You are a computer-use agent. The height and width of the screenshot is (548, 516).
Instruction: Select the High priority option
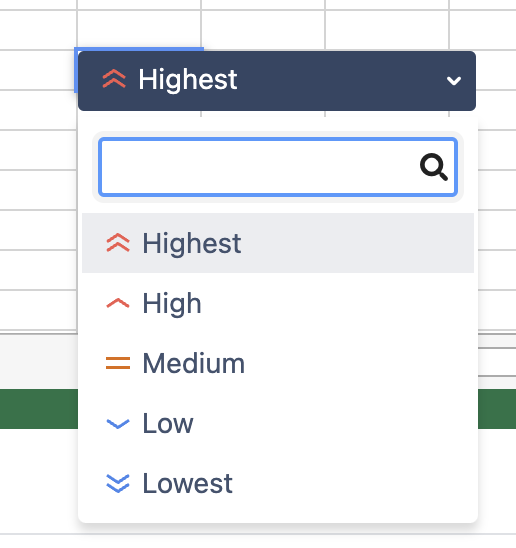(278, 303)
